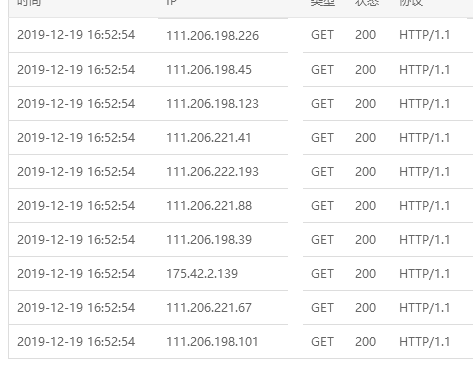473x367 pixels.
Task: Click status 200 in the 111.206.221.41 row
Action: coord(365,138)
